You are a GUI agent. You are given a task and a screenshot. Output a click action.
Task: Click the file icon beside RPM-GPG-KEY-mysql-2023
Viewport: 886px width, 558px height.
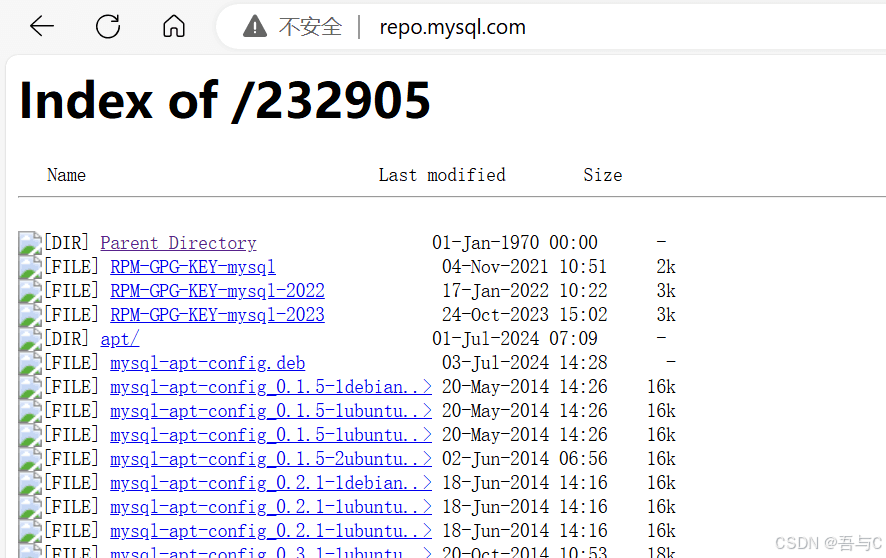pyautogui.click(x=30, y=315)
